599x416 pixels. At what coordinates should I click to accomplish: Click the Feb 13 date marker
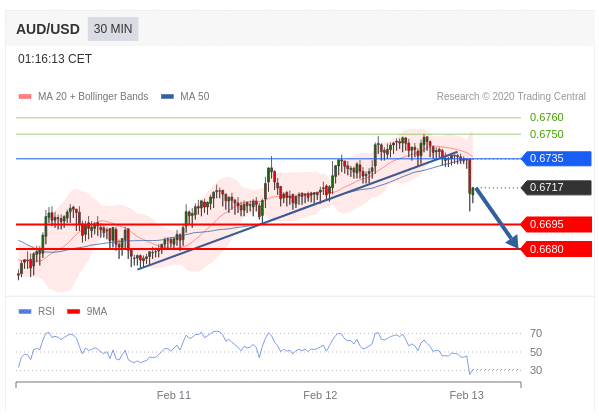pyautogui.click(x=466, y=395)
